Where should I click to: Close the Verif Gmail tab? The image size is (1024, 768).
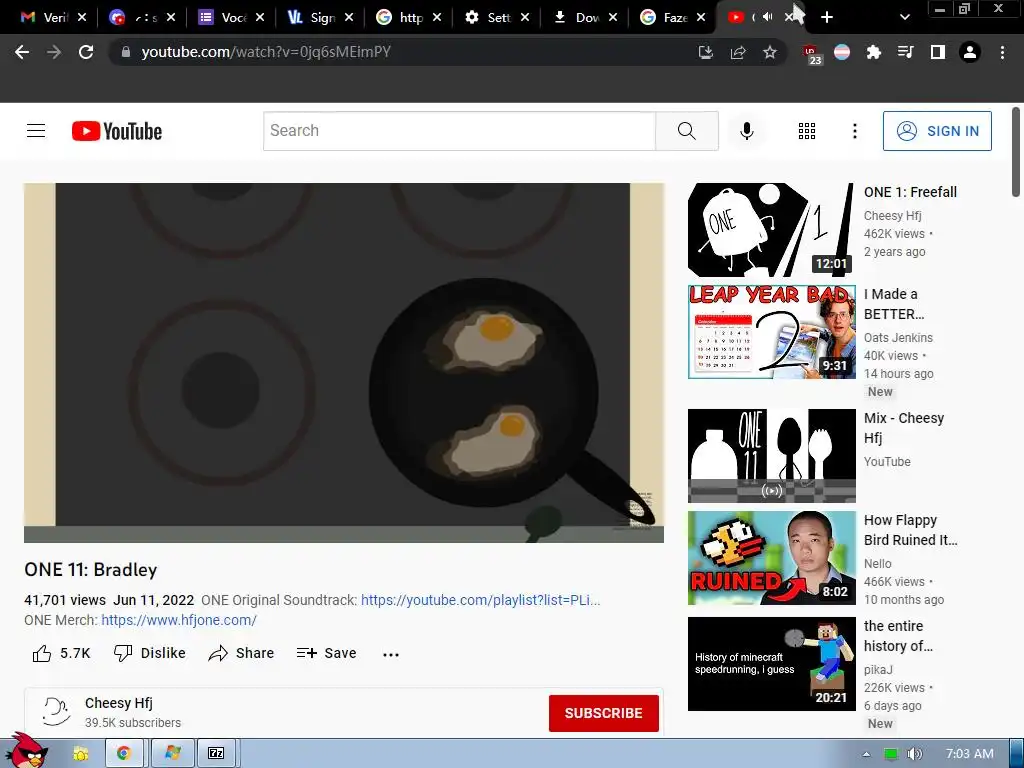pyautogui.click(x=82, y=18)
